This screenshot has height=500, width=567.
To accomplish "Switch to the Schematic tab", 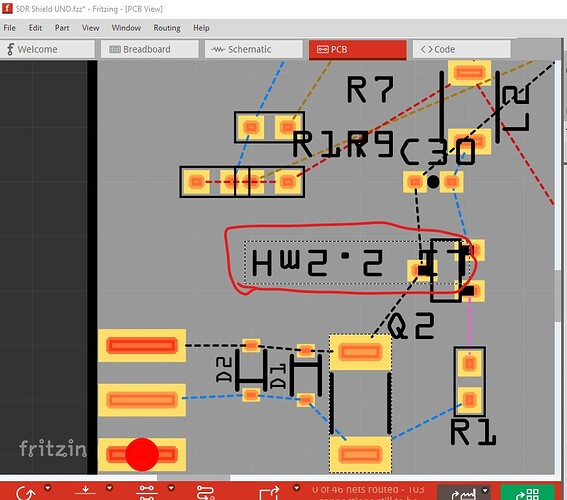I will (253, 49).
